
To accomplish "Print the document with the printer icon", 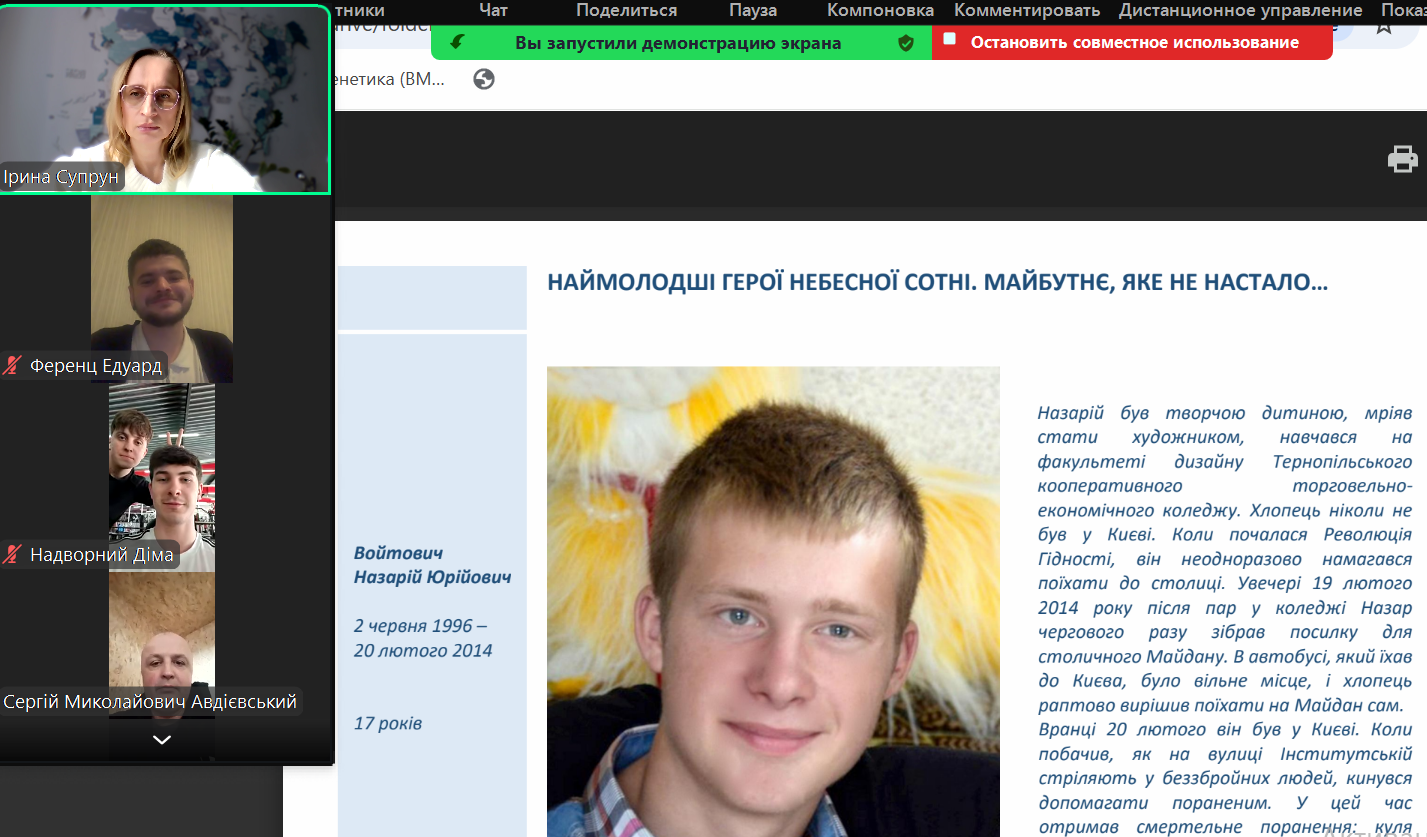I will [x=1403, y=159].
